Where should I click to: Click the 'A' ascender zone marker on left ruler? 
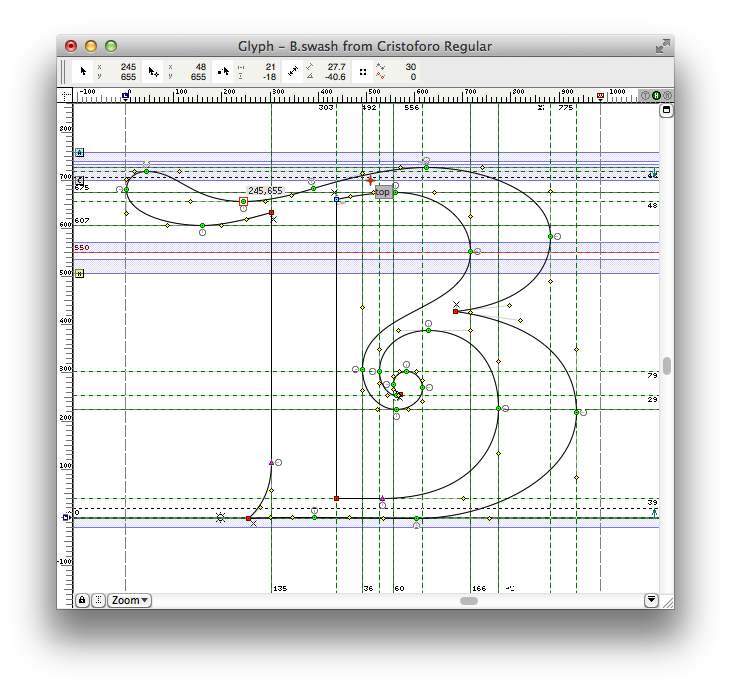pyautogui.click(x=80, y=152)
